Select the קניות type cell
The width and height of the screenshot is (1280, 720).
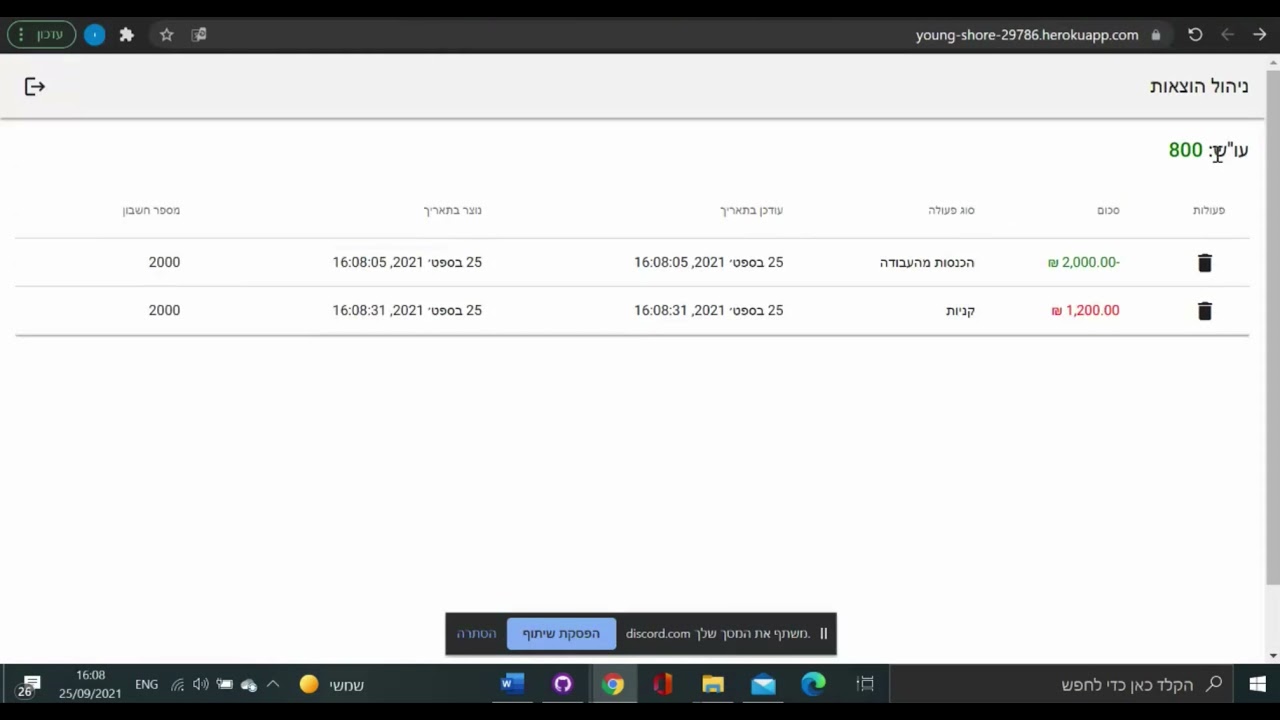pos(960,311)
